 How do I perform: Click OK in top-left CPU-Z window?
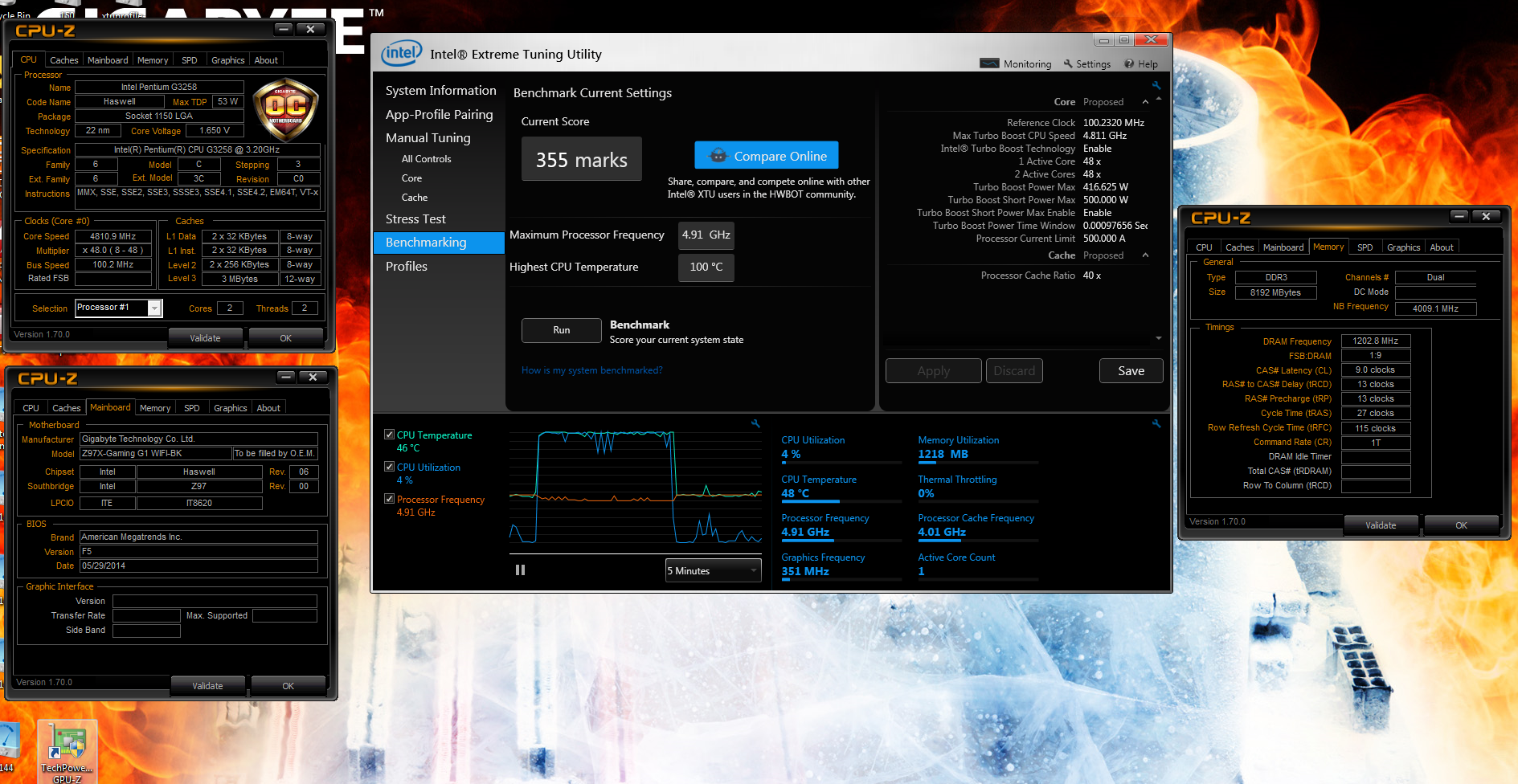click(x=286, y=338)
